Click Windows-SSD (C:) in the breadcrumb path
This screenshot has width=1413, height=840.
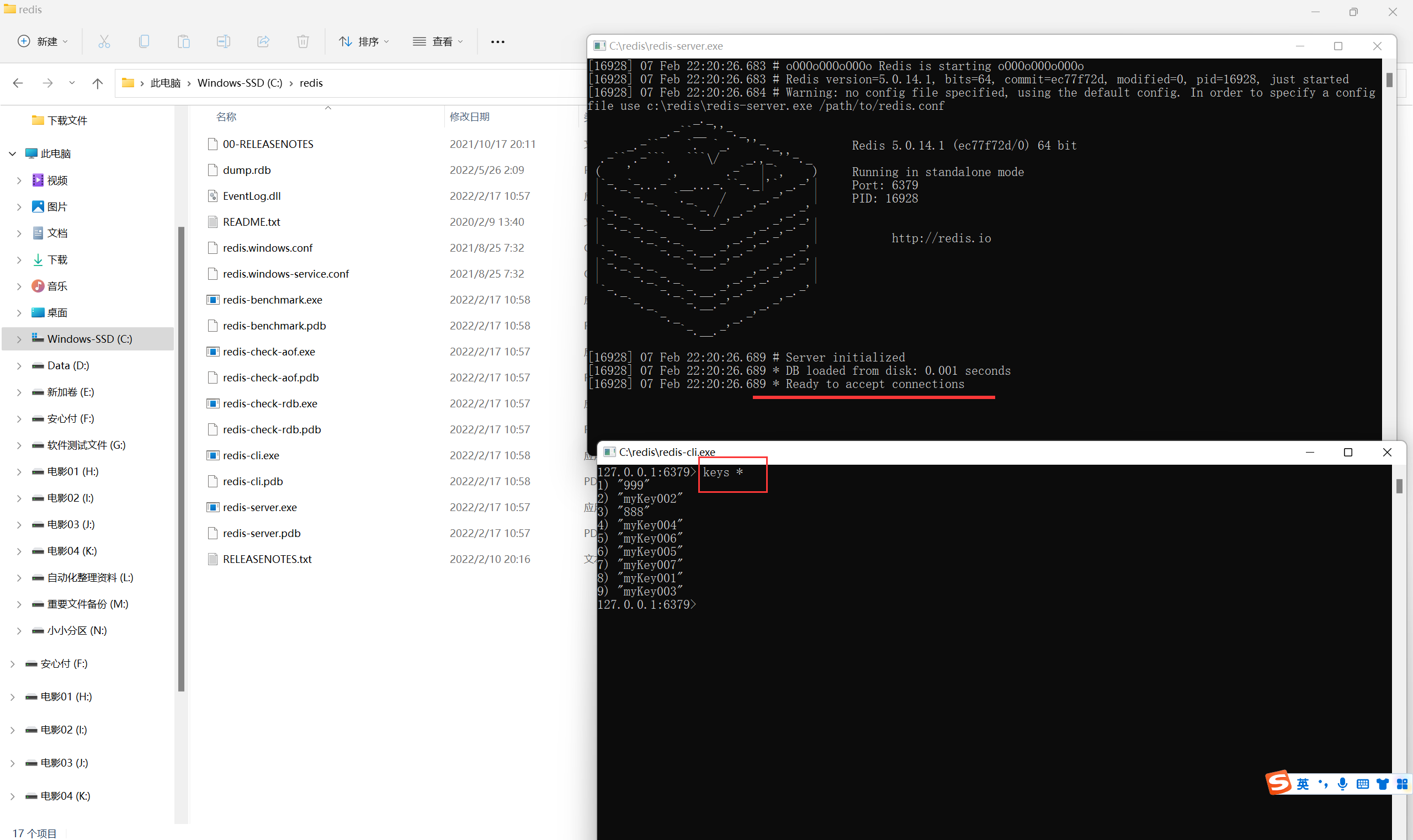pyautogui.click(x=240, y=83)
